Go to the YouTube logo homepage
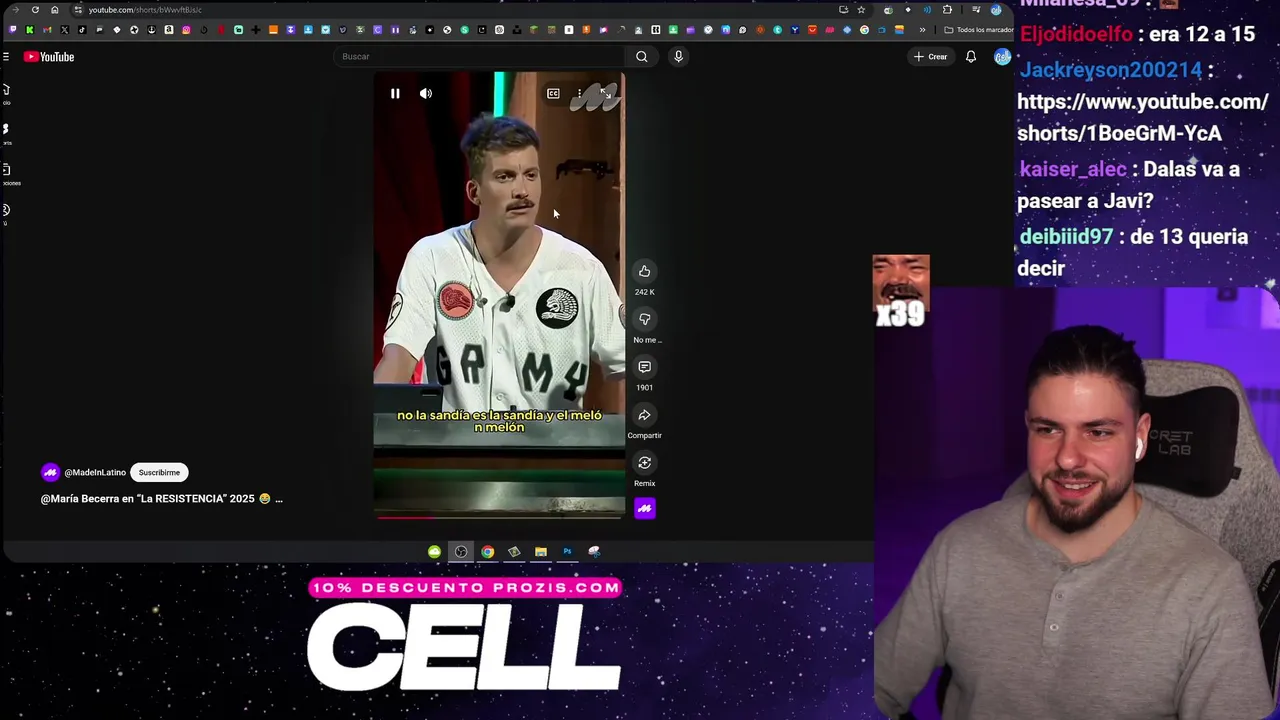This screenshot has height=720, width=1280. click(49, 57)
